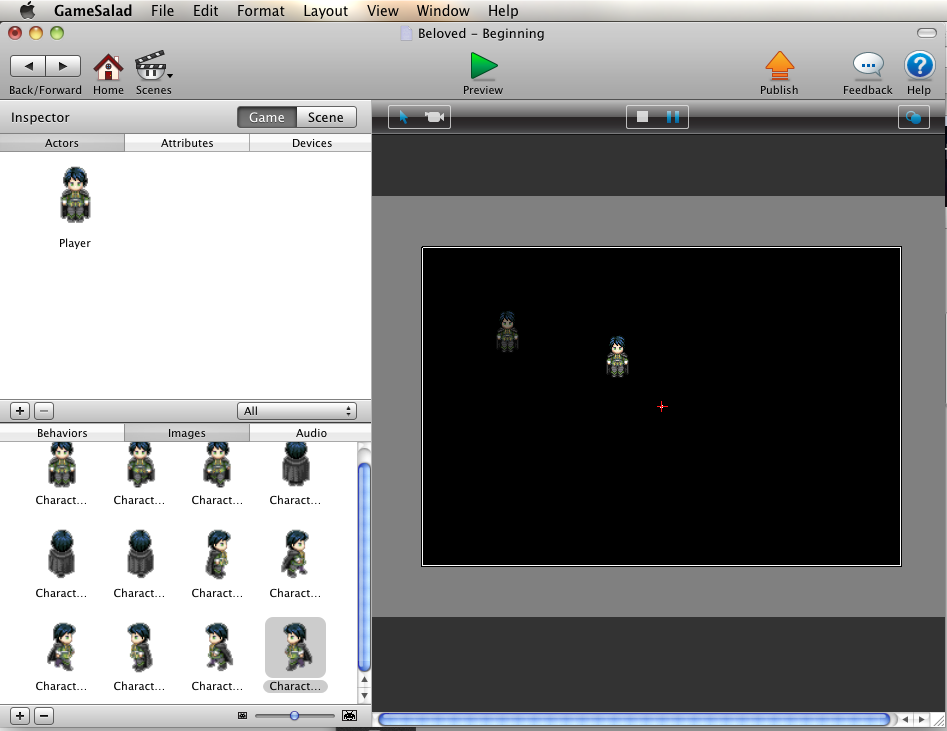
Task: Select the bright Player actor in scene
Action: point(617,357)
